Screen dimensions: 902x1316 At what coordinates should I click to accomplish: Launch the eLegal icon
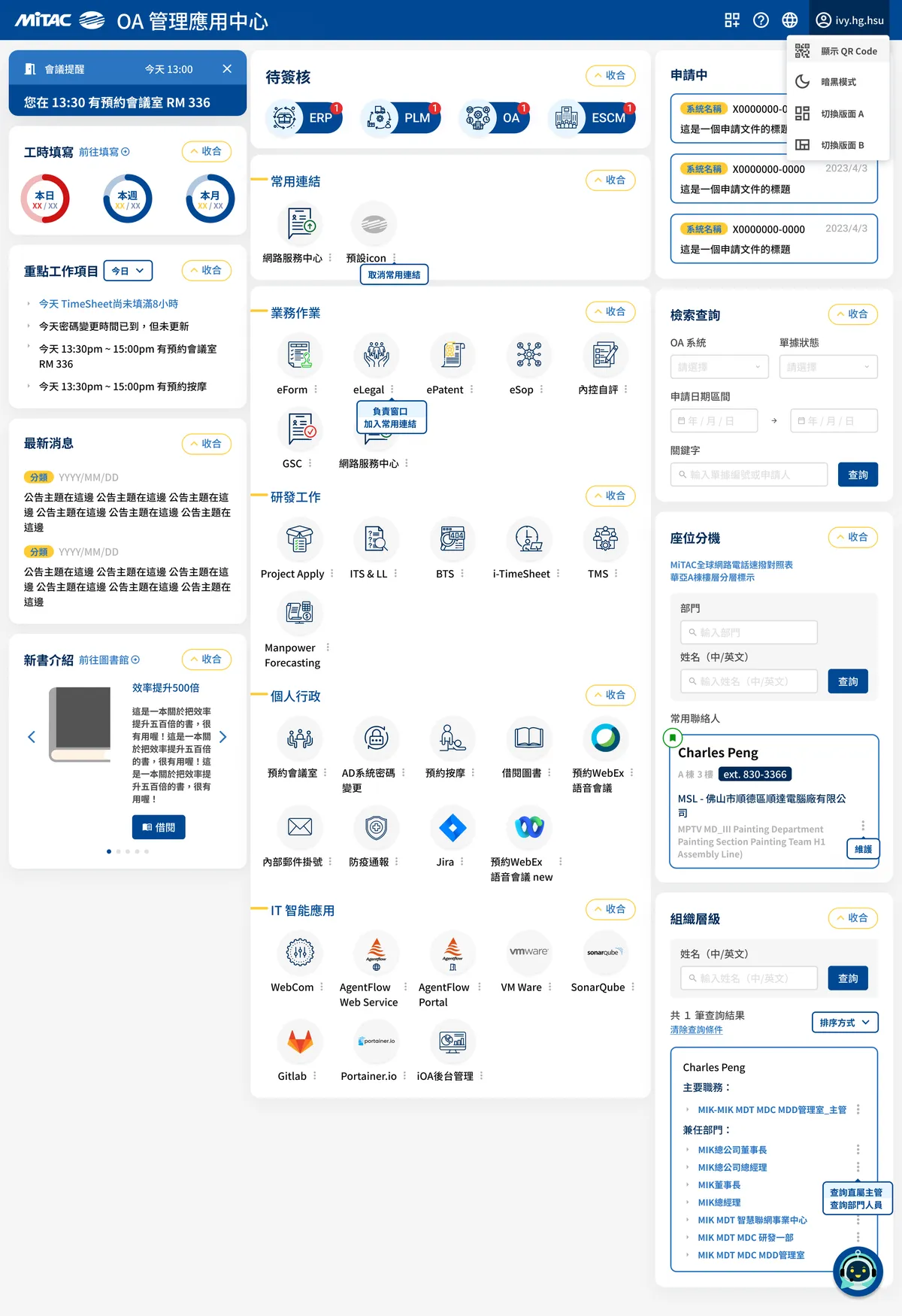click(x=377, y=356)
